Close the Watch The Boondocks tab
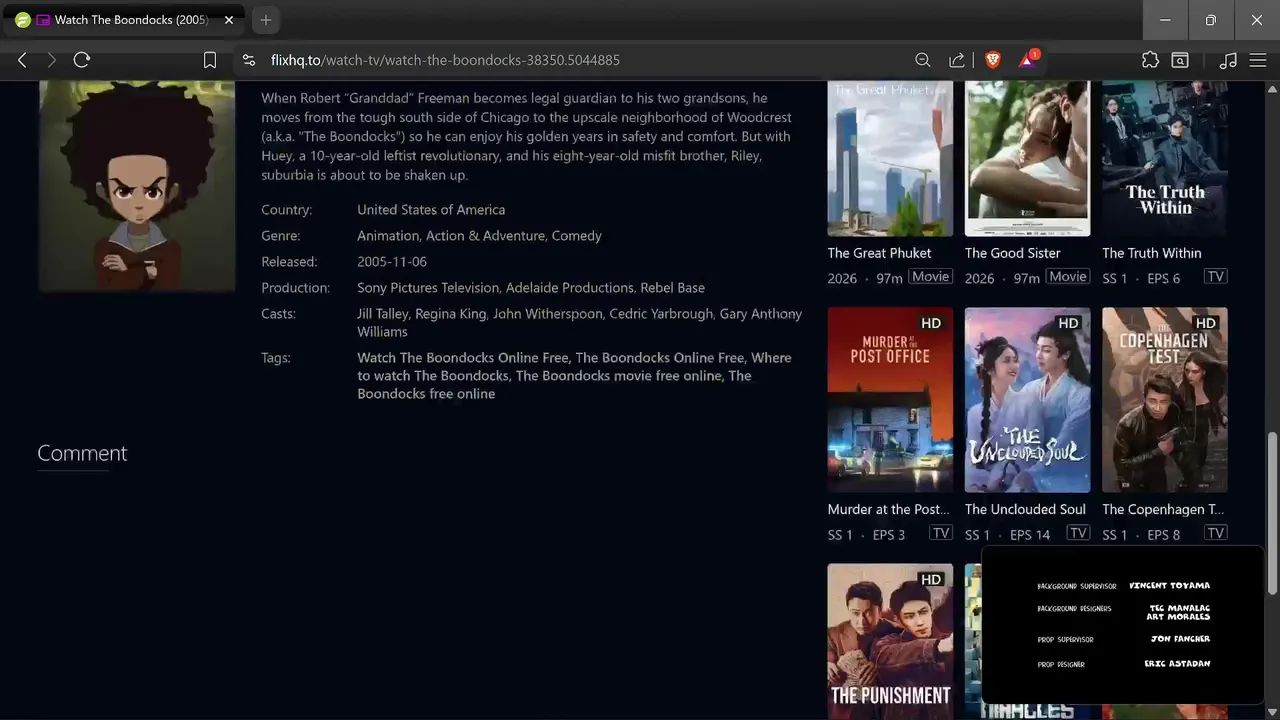The width and height of the screenshot is (1280, 720). tap(228, 20)
